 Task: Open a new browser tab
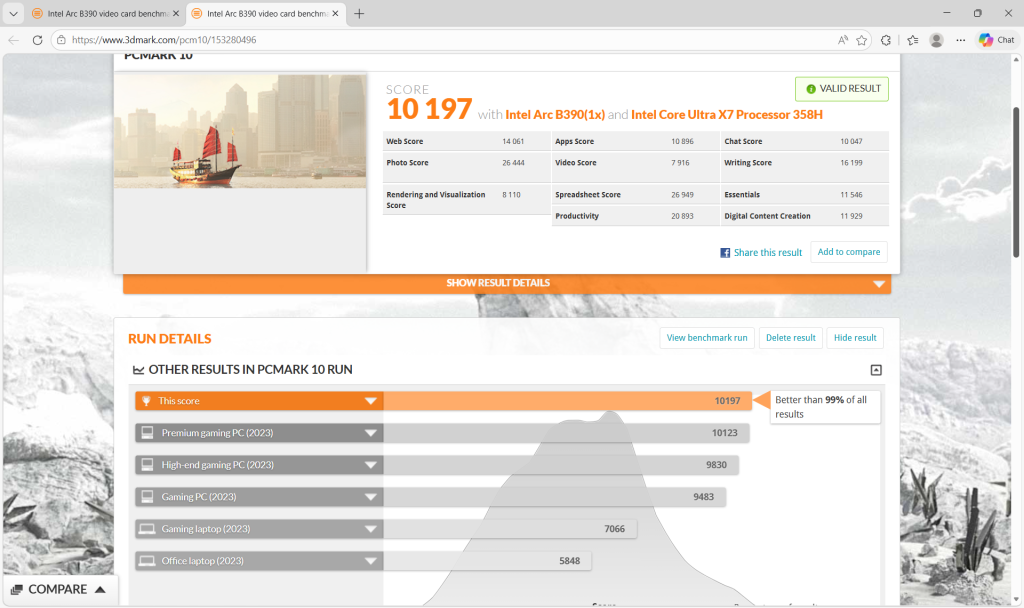(359, 14)
